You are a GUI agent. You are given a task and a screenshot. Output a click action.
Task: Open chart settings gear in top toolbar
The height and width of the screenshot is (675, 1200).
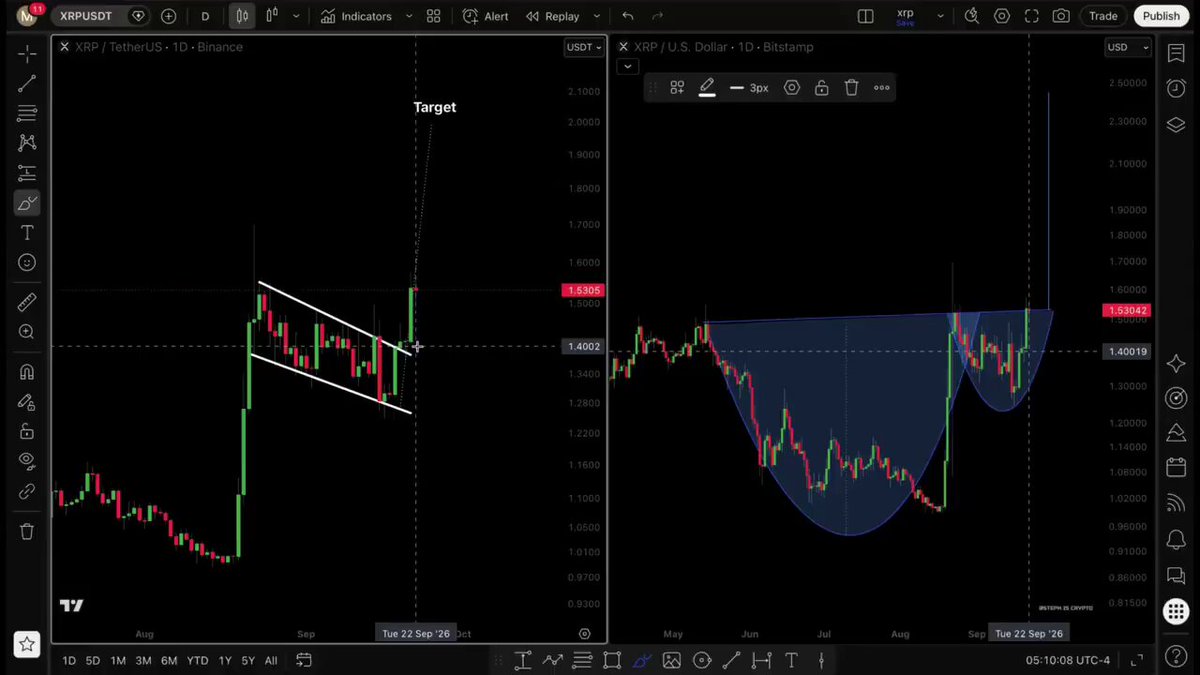point(1002,16)
